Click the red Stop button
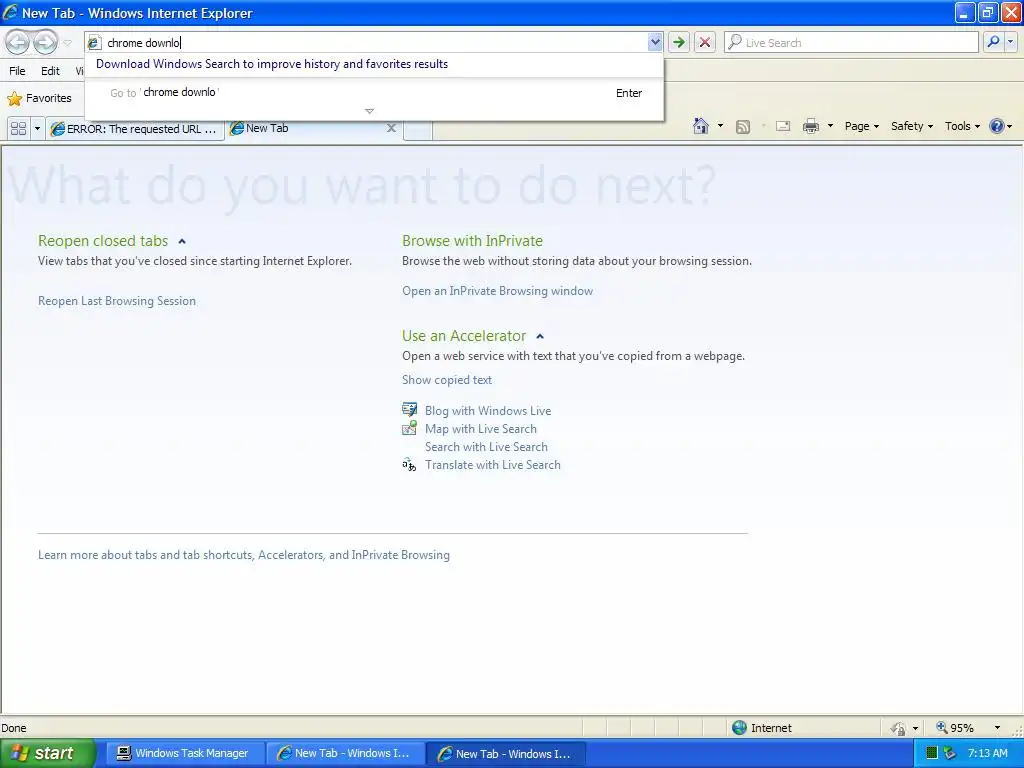1024x768 pixels. pos(705,42)
